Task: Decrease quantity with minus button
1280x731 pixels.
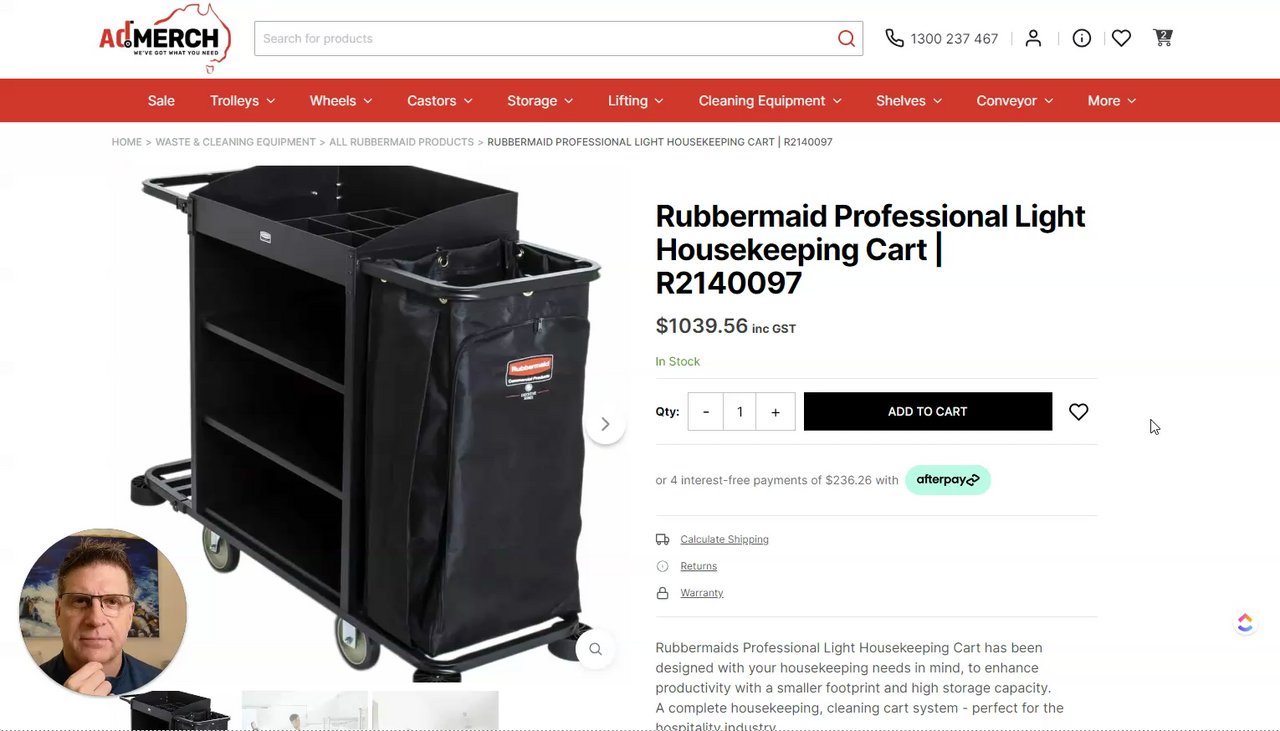Action: click(x=706, y=412)
